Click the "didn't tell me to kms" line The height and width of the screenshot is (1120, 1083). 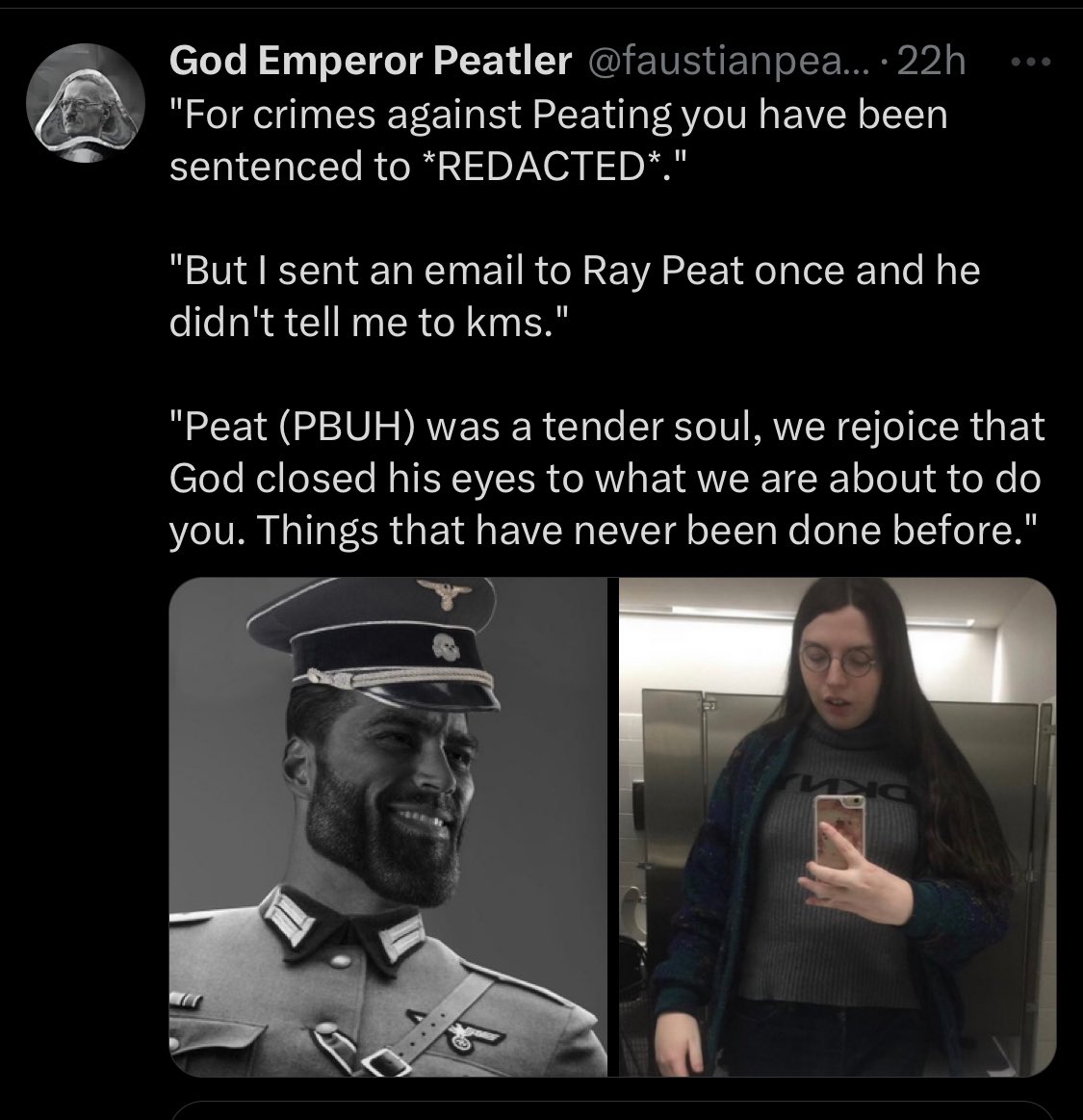(x=370, y=323)
